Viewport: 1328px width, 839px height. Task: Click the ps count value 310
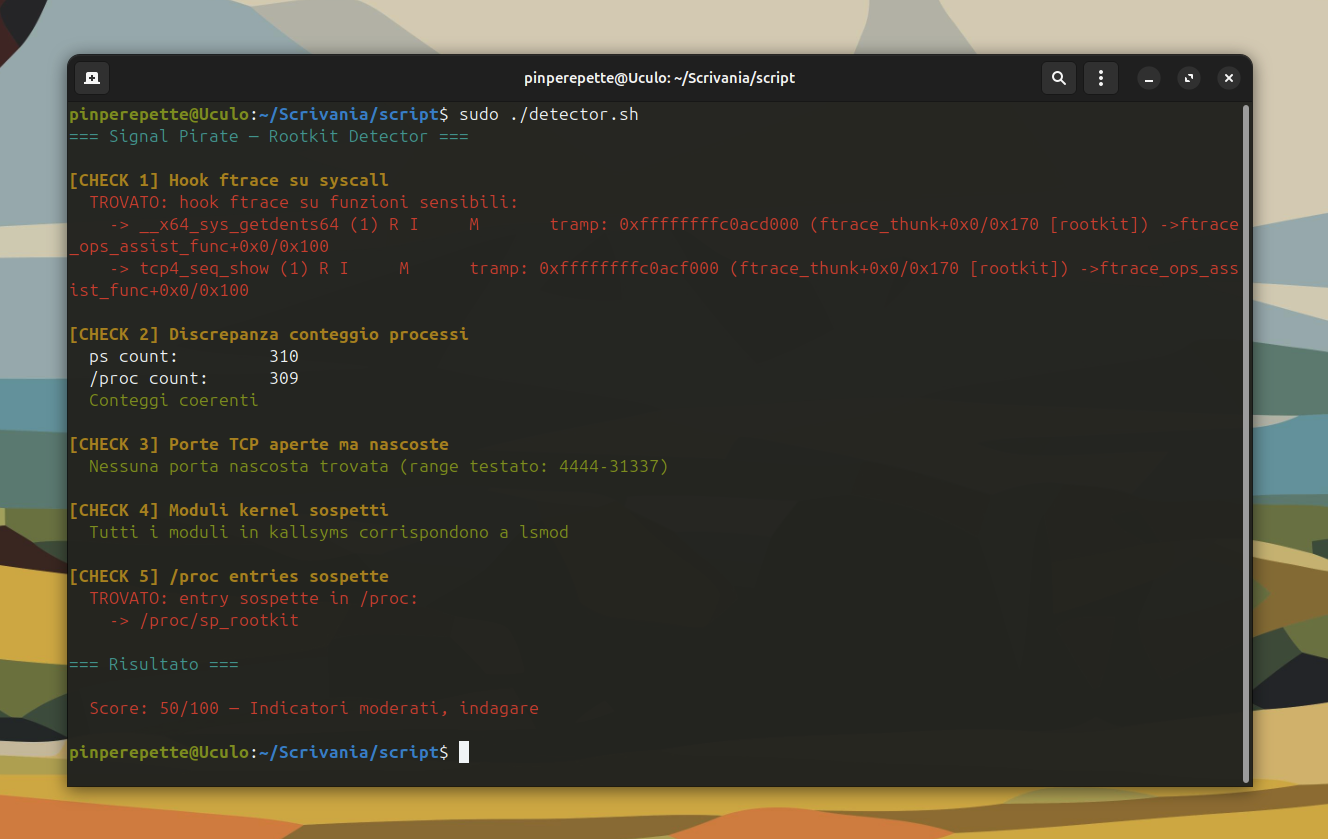pyautogui.click(x=284, y=357)
